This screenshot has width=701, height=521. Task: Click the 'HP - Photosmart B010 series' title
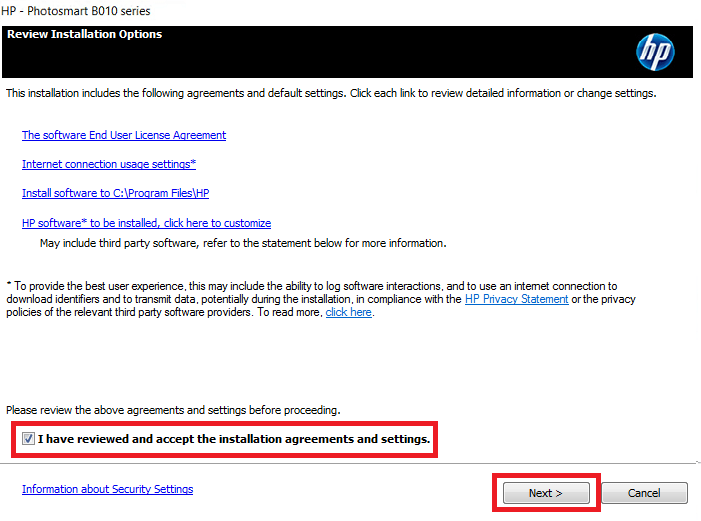click(x=76, y=11)
